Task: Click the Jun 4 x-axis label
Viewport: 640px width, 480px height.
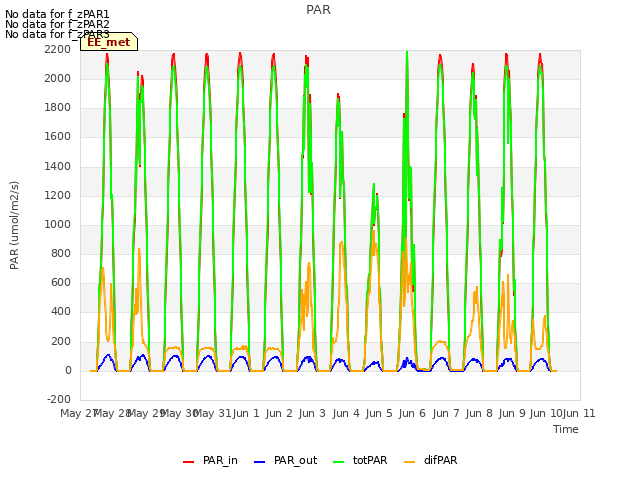Action: pos(346,413)
